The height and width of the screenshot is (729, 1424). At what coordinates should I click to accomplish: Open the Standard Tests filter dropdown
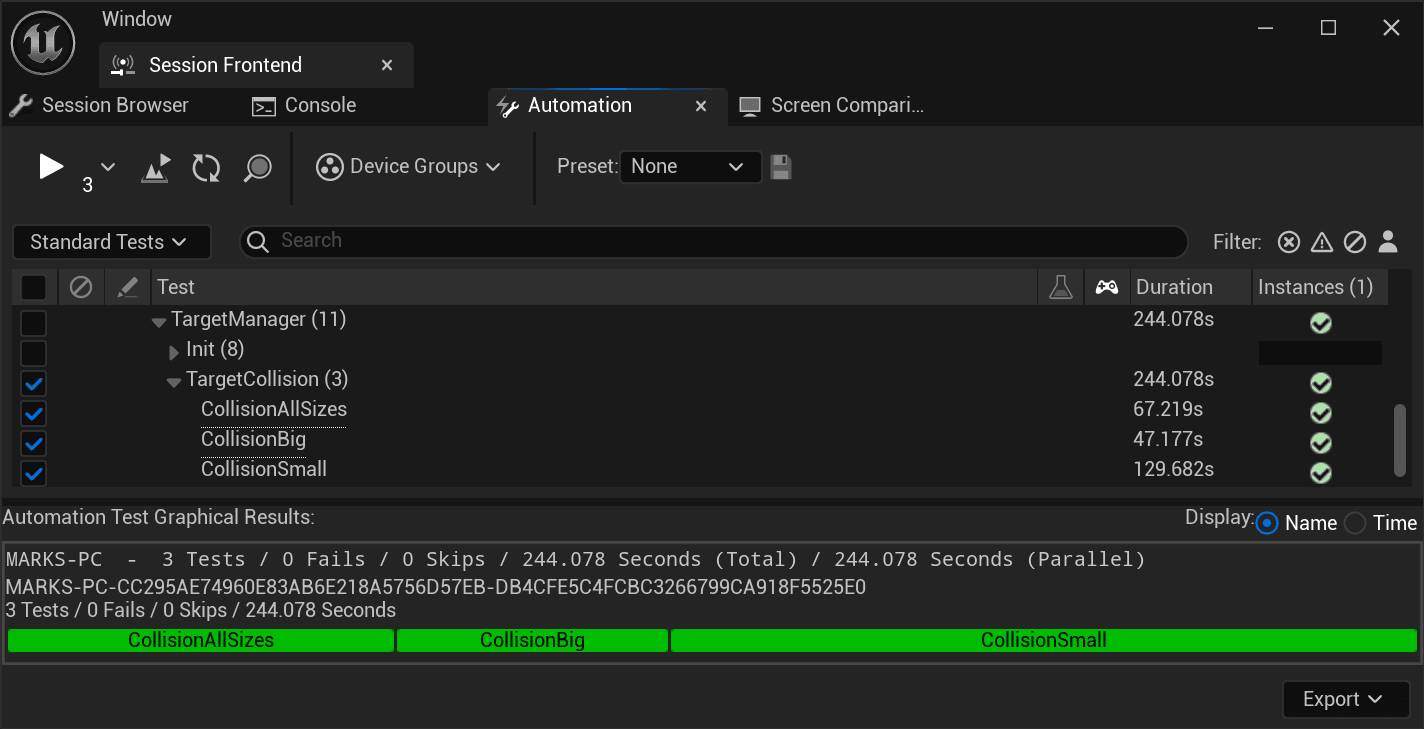click(111, 242)
